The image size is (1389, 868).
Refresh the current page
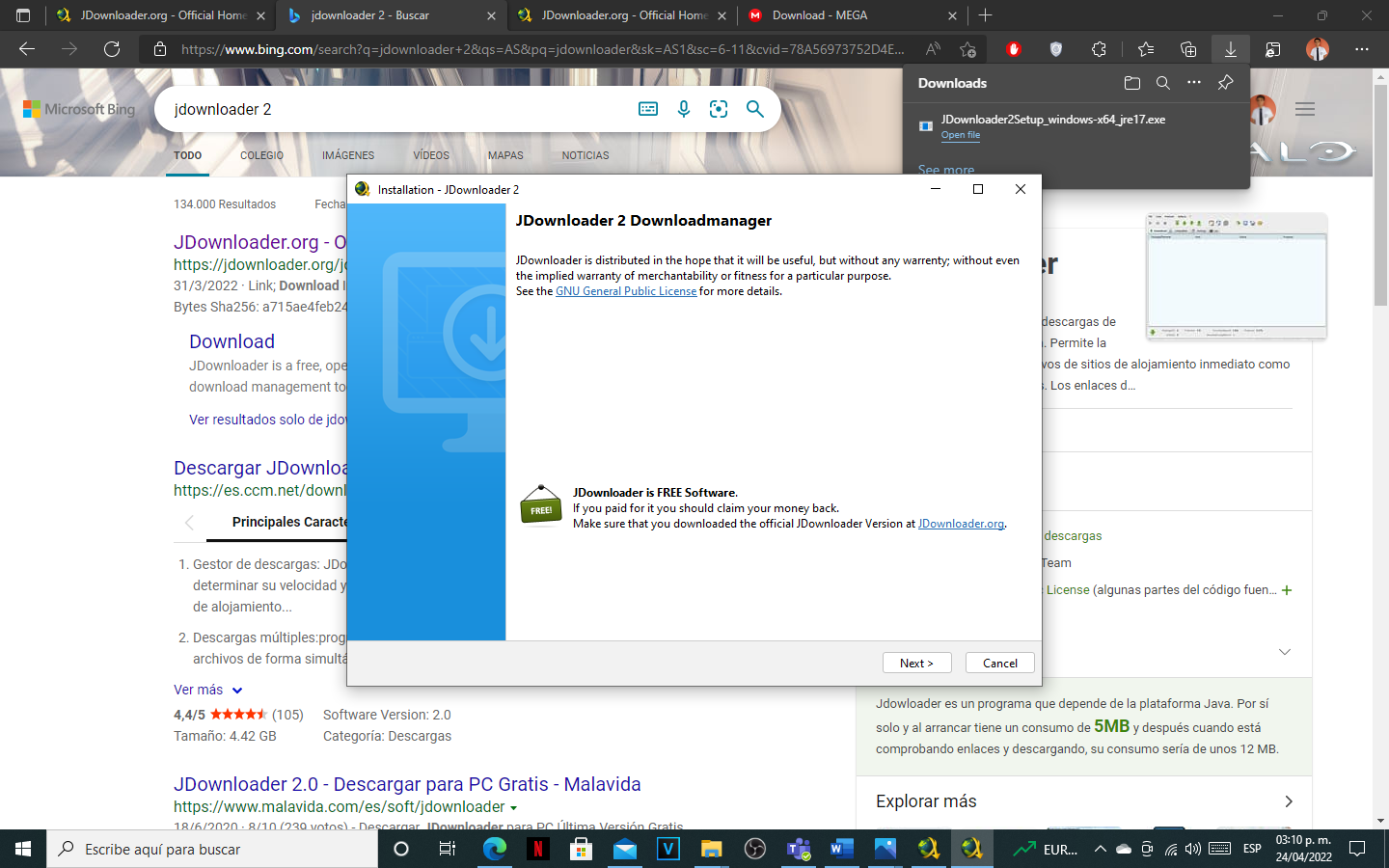(112, 49)
